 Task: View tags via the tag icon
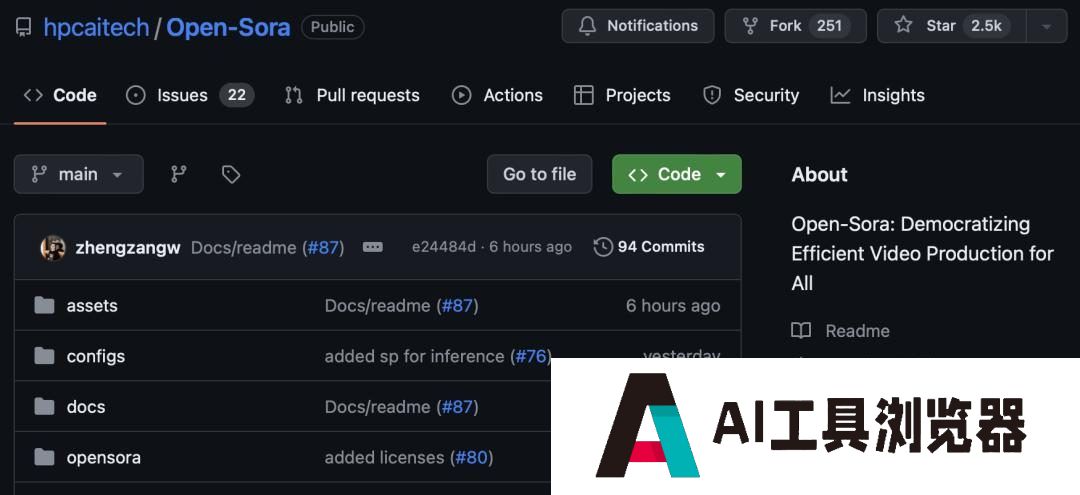point(231,174)
